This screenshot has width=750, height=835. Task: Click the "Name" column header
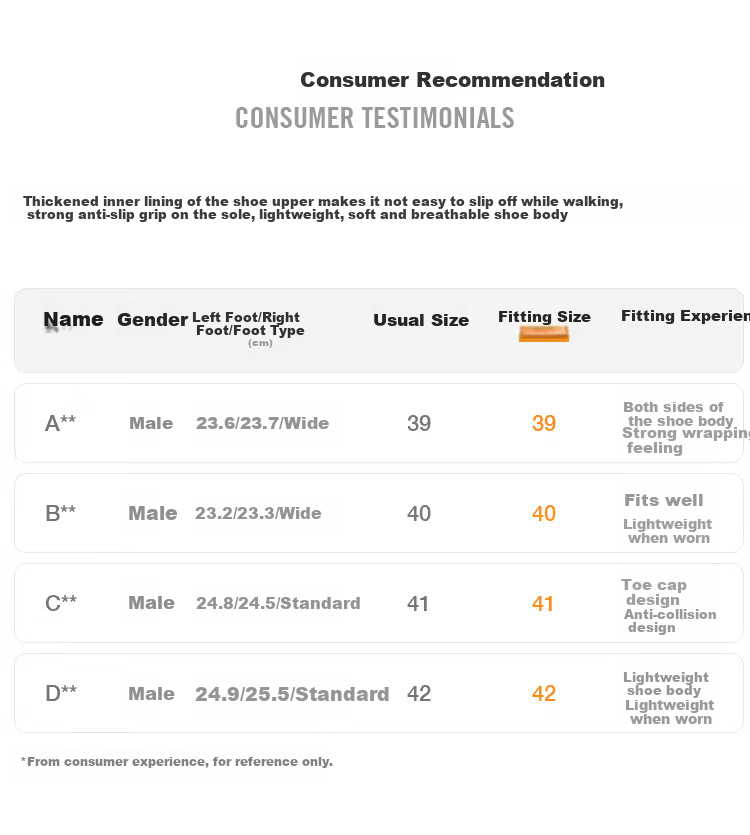tap(73, 320)
